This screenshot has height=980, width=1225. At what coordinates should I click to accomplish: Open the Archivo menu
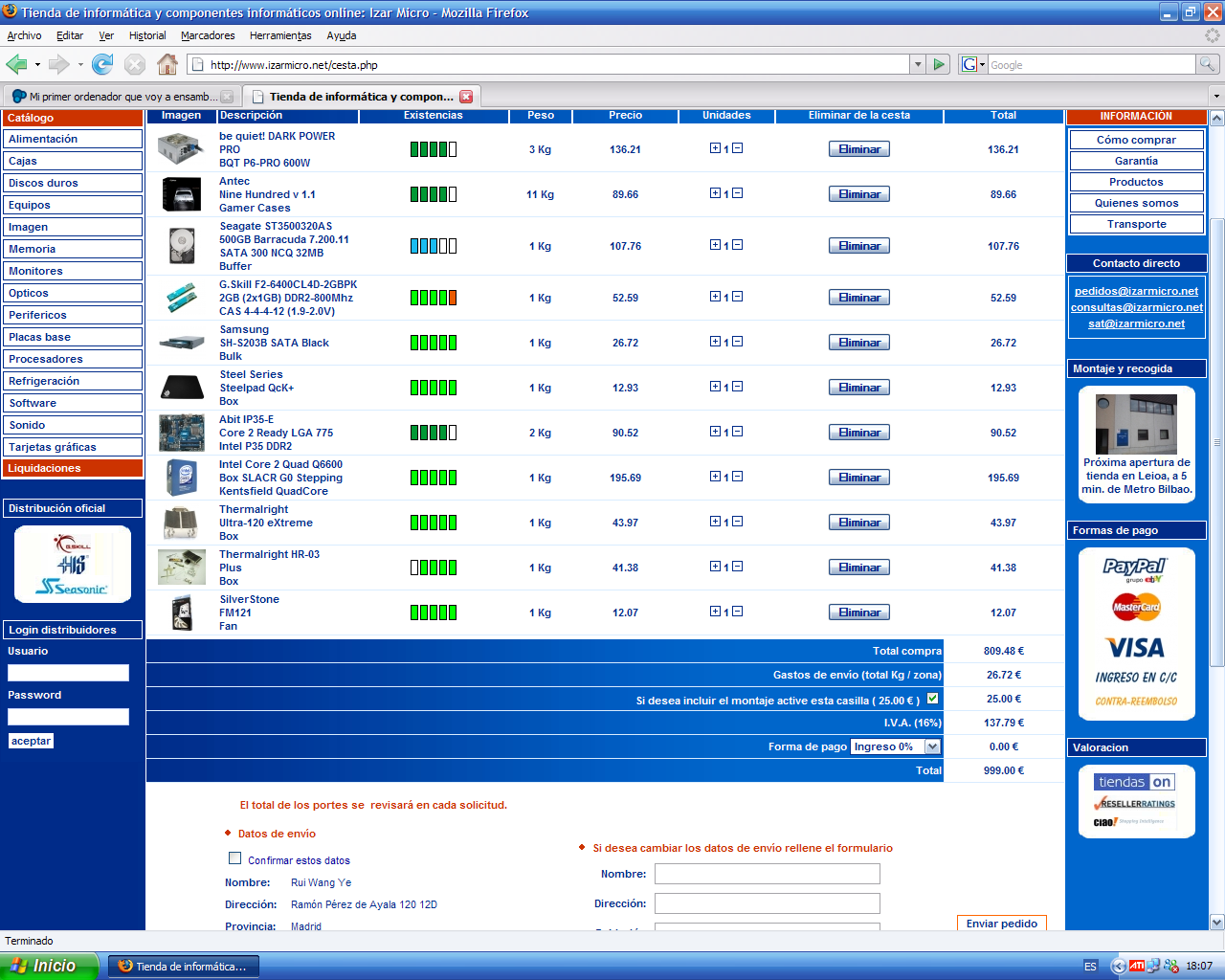[x=24, y=35]
